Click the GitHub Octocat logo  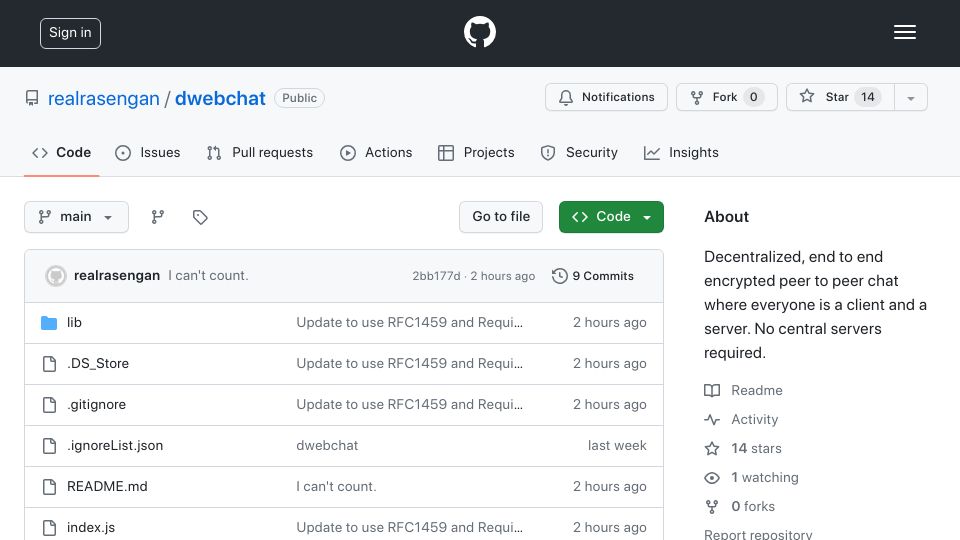[x=479, y=32]
